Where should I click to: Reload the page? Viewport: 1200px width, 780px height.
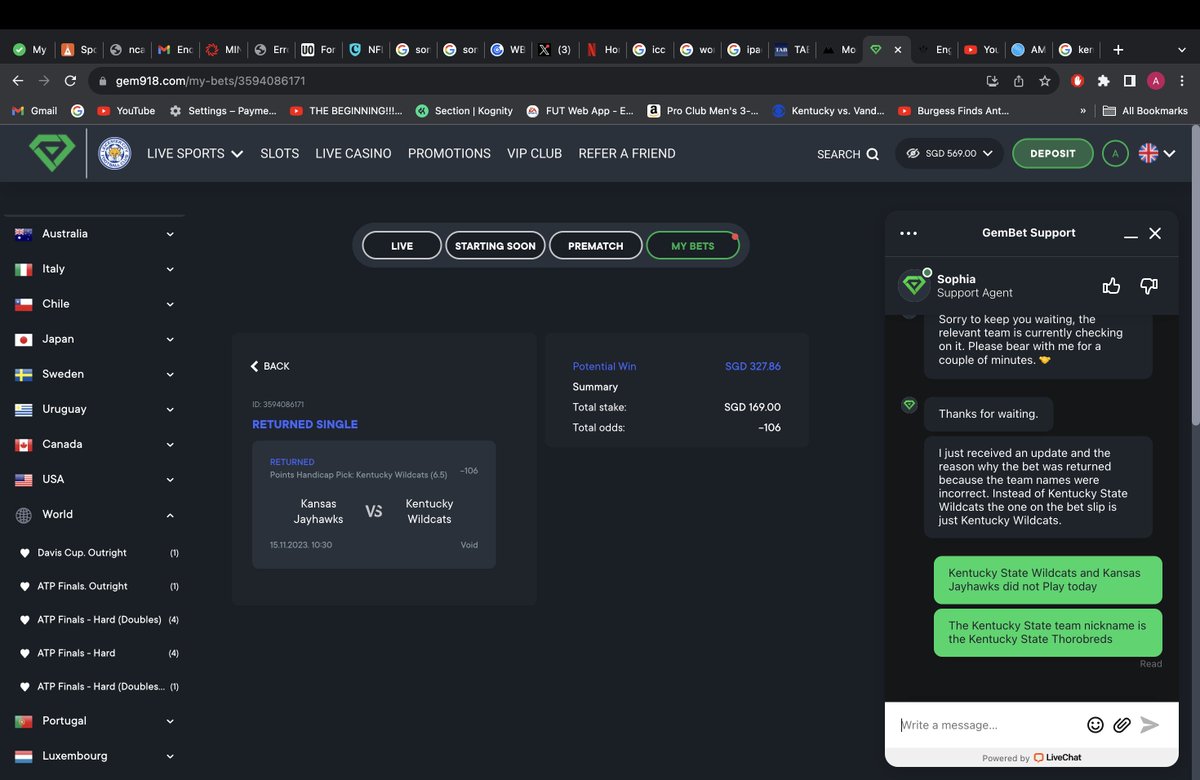coord(70,81)
